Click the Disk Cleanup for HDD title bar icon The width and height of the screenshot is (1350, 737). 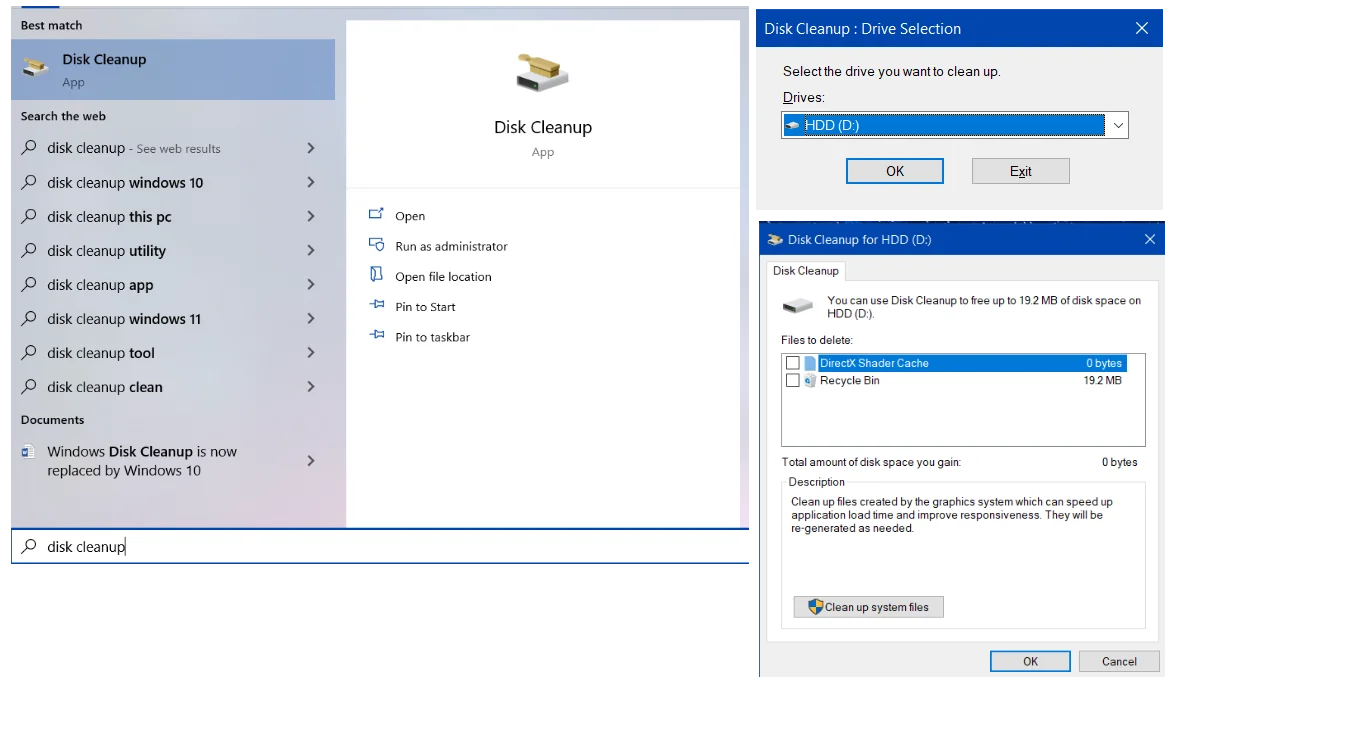(x=774, y=240)
